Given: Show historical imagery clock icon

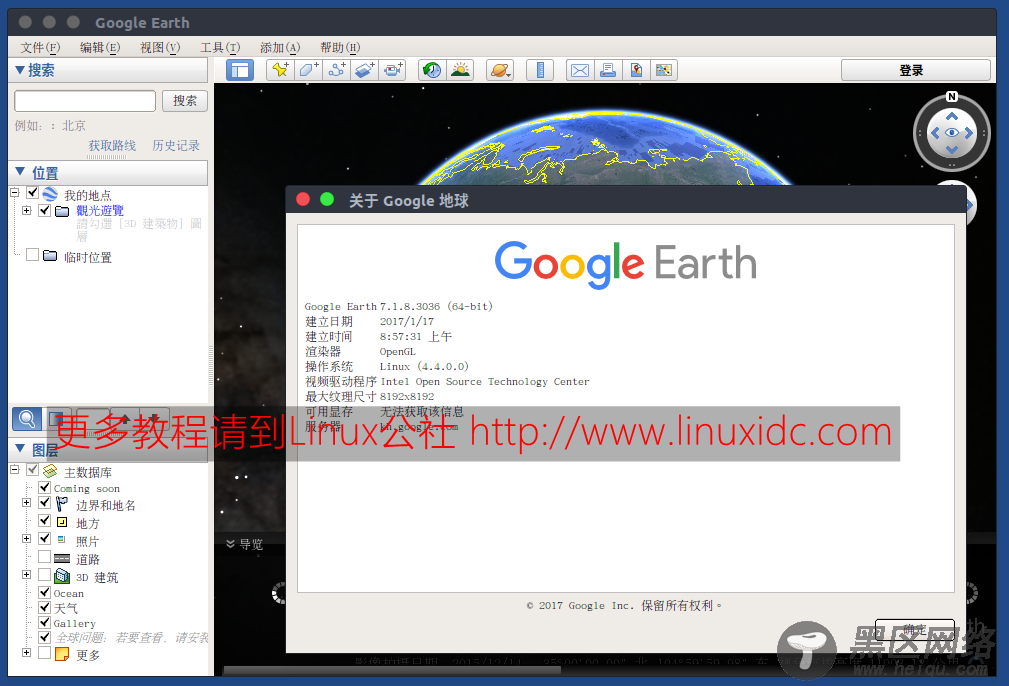Looking at the screenshot, I should pyautogui.click(x=432, y=70).
